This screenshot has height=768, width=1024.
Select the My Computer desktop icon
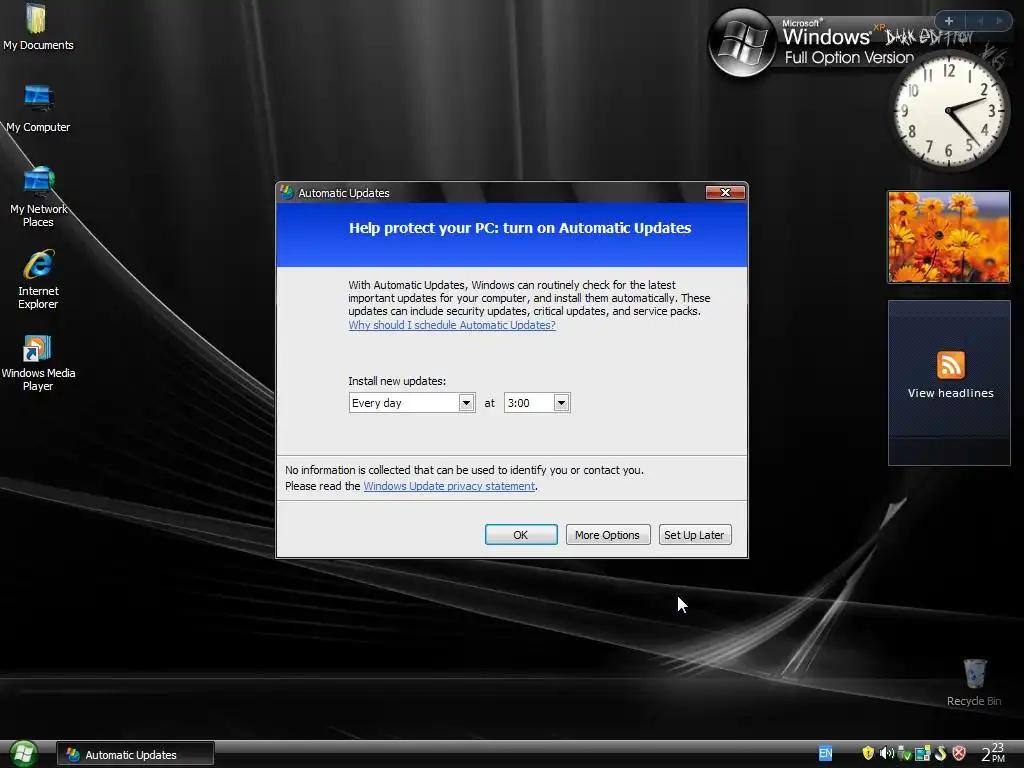coord(38,108)
